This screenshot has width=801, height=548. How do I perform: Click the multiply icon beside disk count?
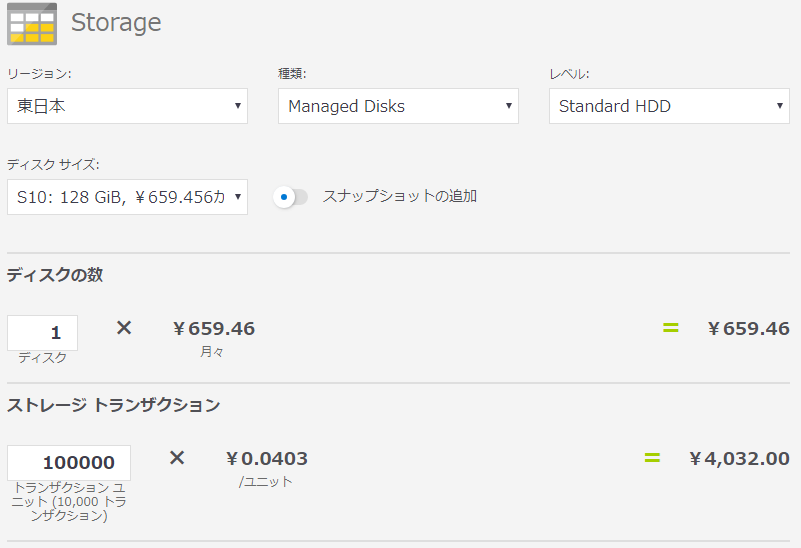(x=124, y=328)
